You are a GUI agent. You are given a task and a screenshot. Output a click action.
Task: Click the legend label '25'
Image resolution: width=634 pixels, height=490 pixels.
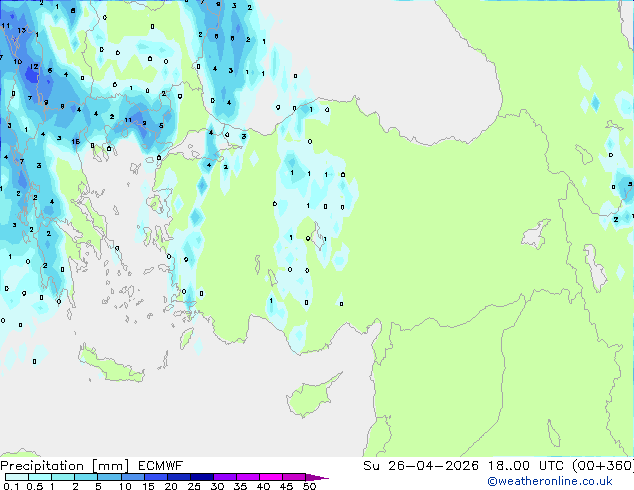click(194, 486)
